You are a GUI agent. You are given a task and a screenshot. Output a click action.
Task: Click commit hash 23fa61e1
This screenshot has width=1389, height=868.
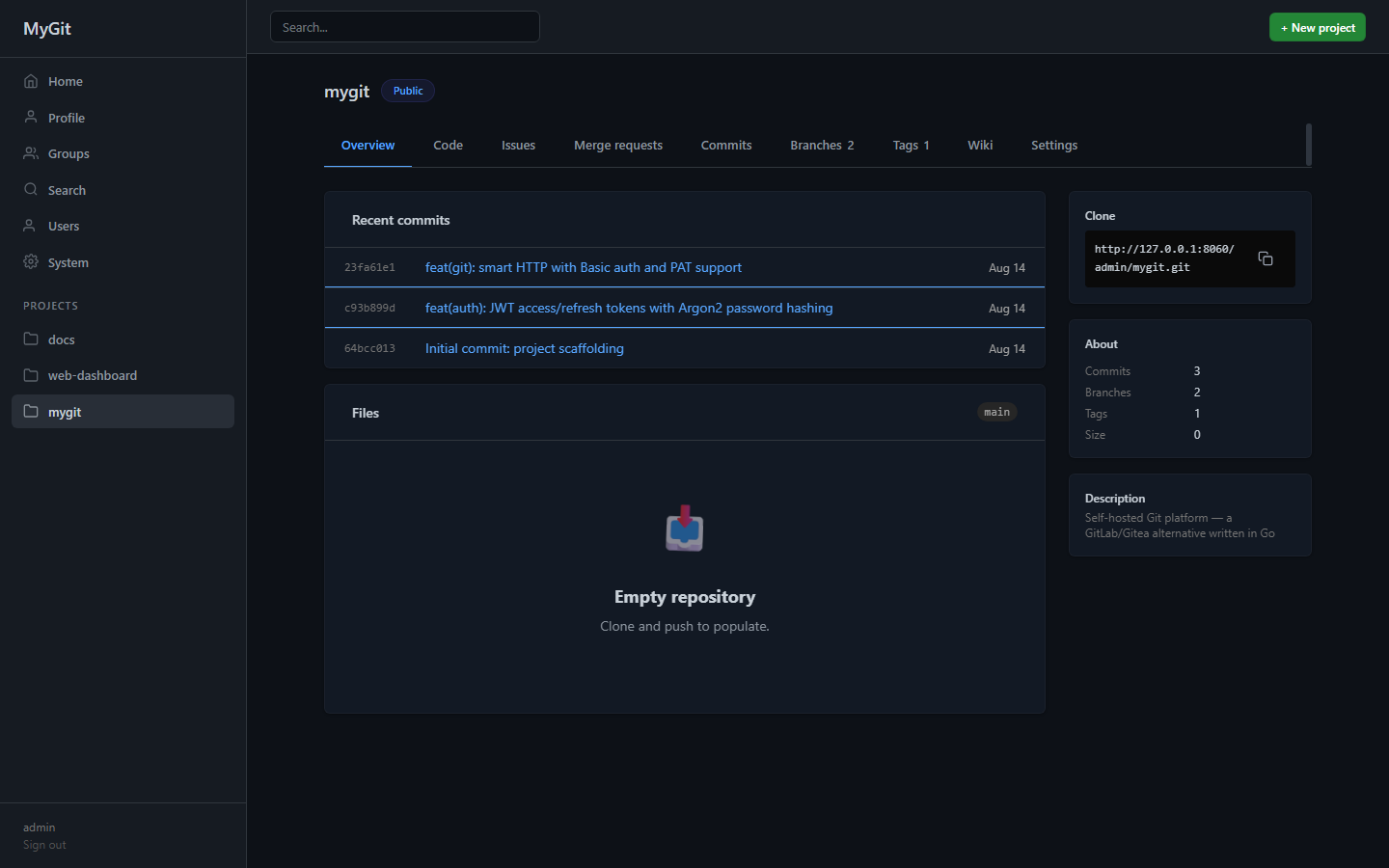369,268
